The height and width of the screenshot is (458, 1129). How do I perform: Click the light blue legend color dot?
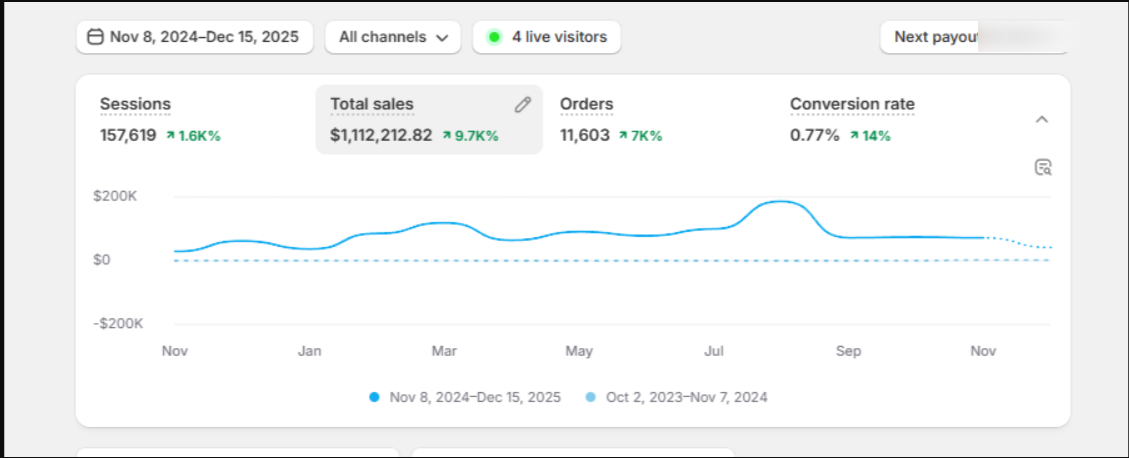(x=590, y=397)
